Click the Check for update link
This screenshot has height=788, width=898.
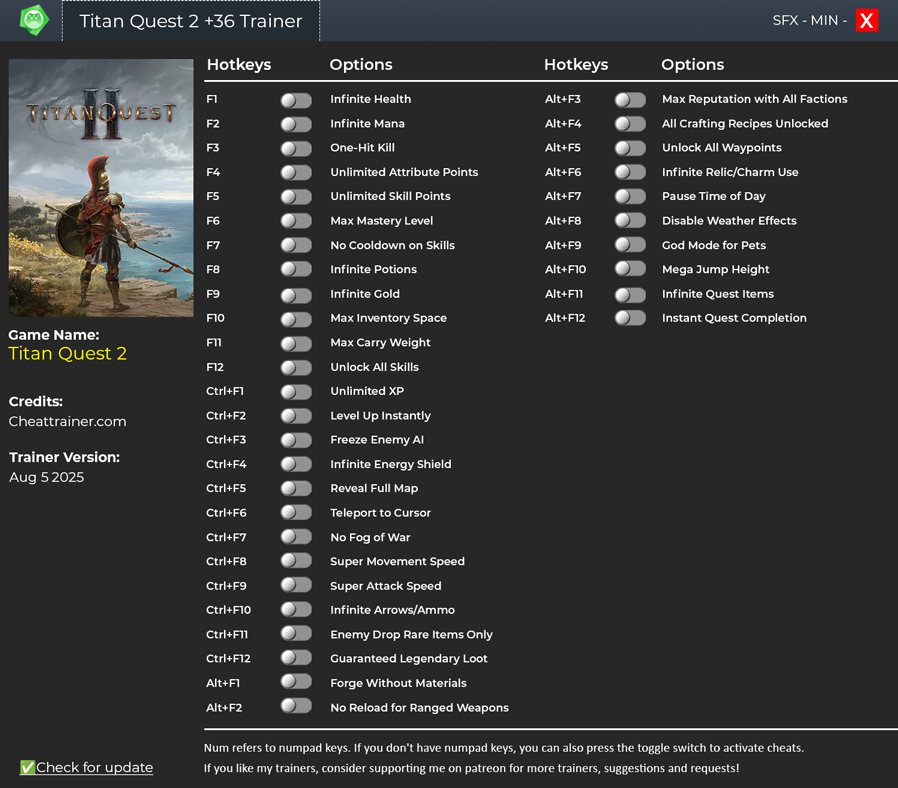(x=86, y=767)
